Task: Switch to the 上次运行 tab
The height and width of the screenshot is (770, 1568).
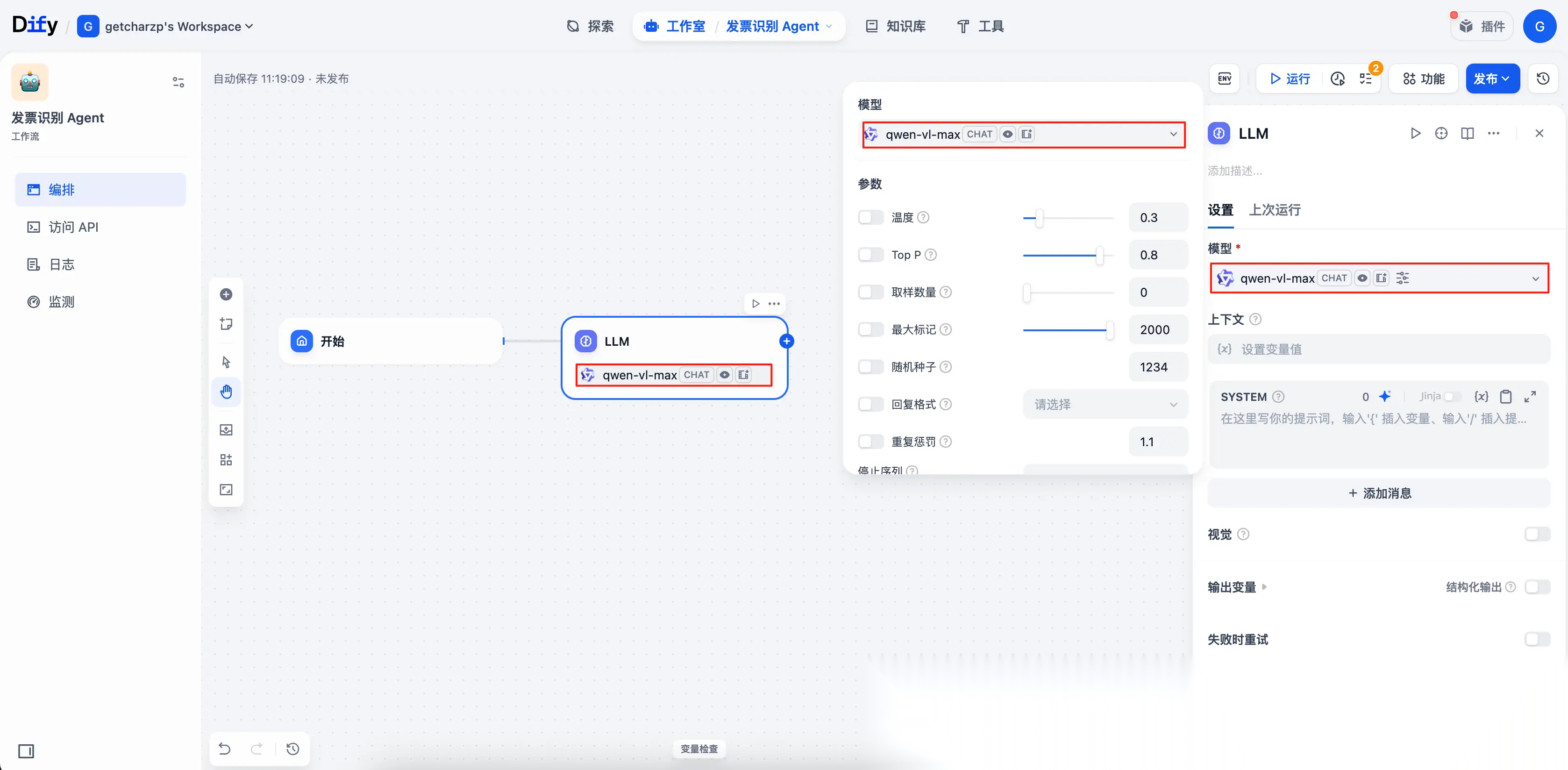Action: click(x=1275, y=210)
